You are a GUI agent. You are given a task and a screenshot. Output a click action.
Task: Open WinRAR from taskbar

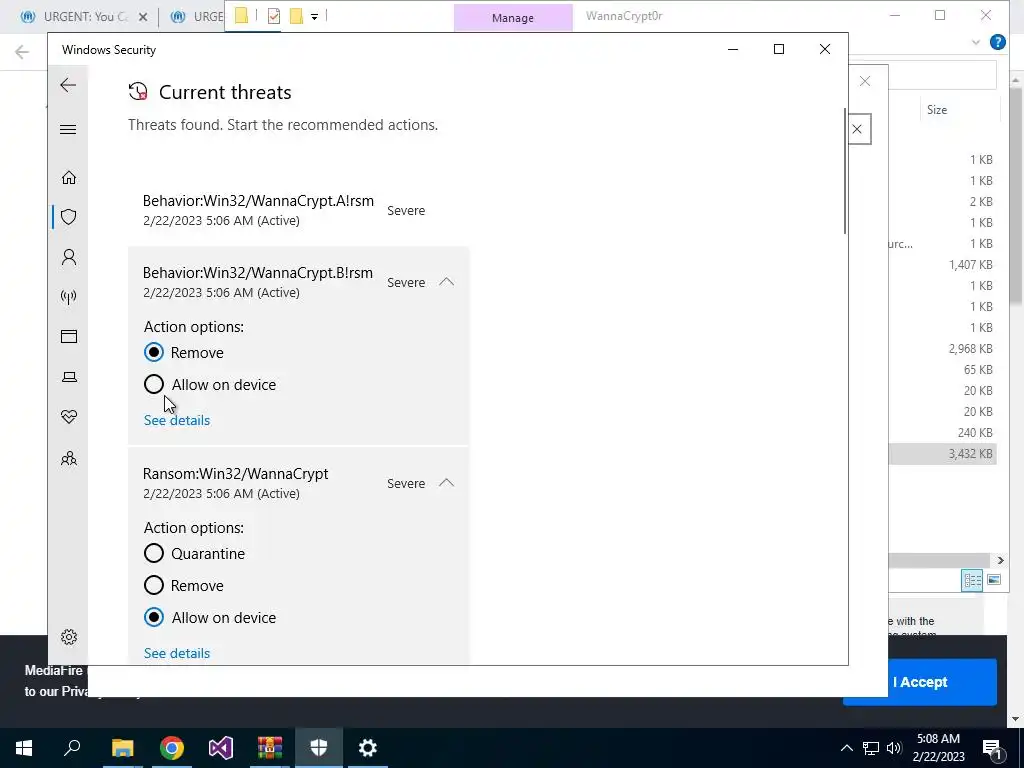270,748
